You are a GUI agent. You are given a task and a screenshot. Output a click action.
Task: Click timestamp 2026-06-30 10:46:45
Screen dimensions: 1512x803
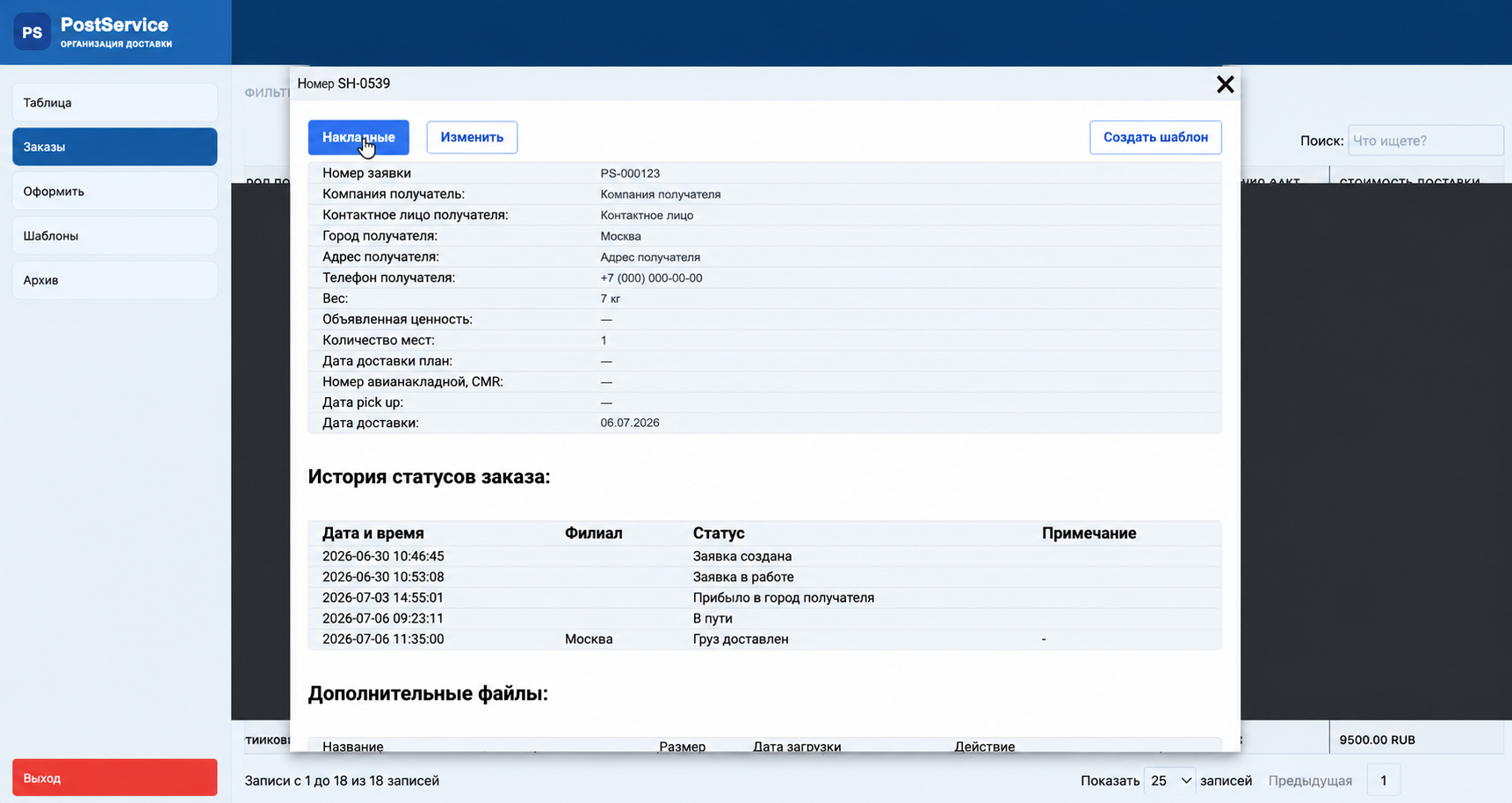coord(383,556)
